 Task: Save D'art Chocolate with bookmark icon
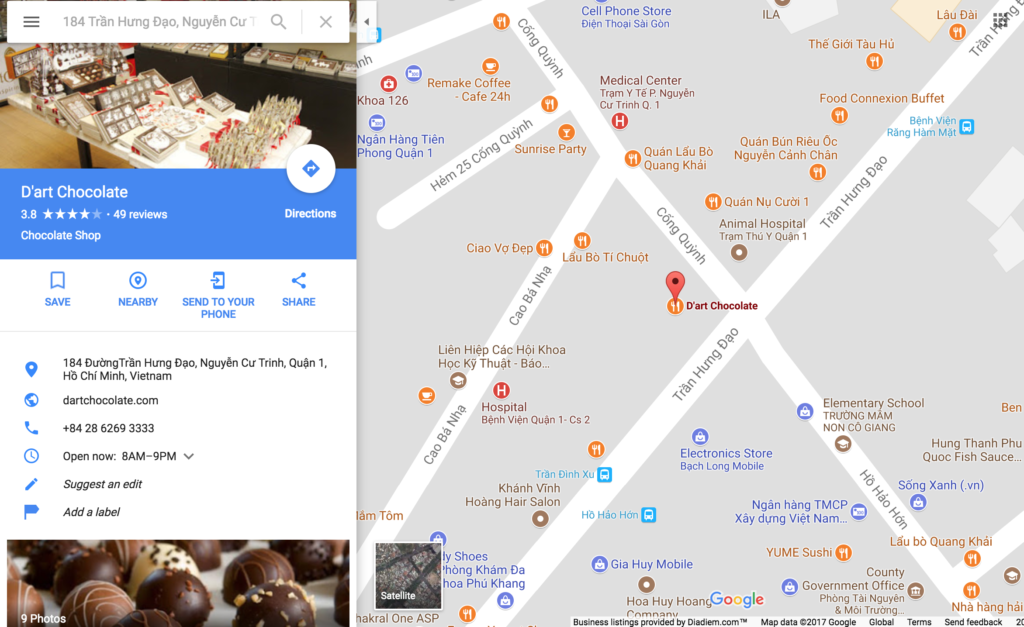pos(57,289)
